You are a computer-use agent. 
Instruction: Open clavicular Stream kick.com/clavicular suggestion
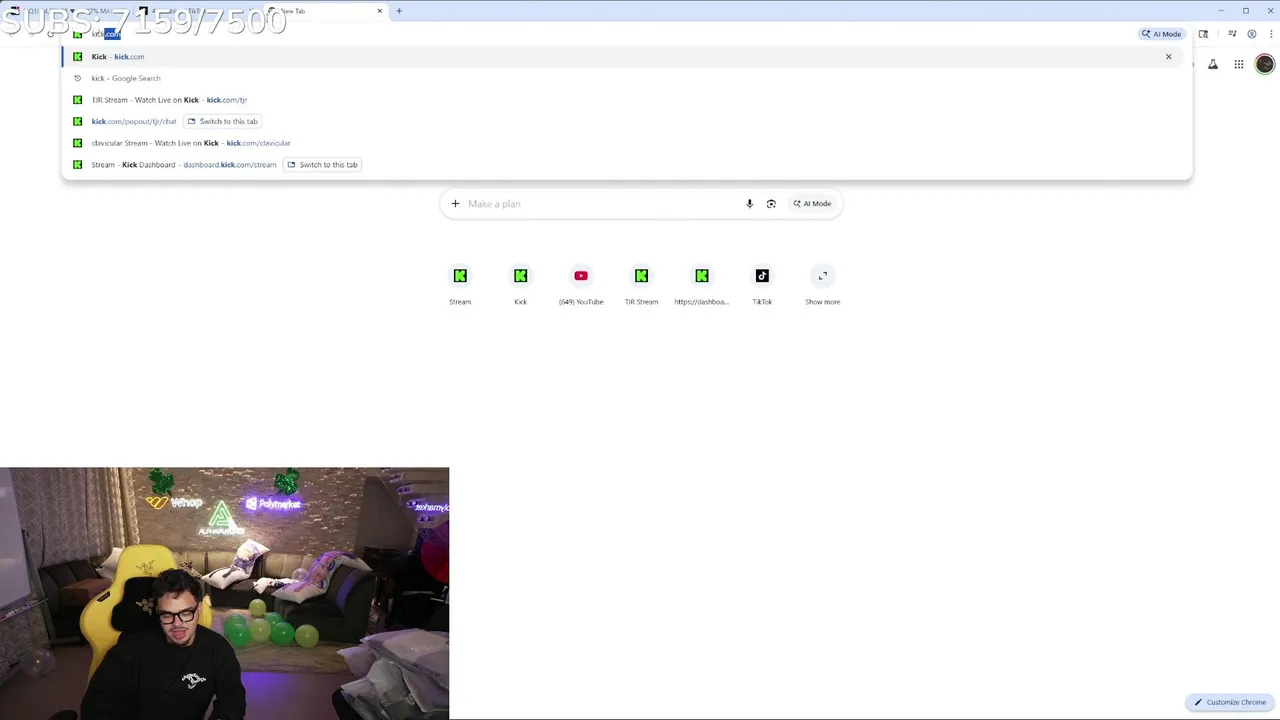click(x=626, y=143)
